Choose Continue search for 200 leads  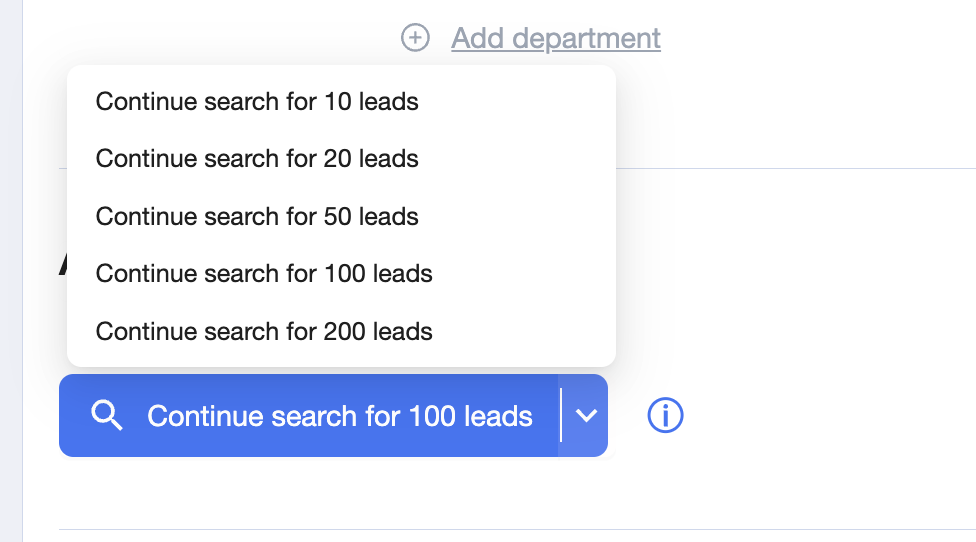(x=341, y=332)
